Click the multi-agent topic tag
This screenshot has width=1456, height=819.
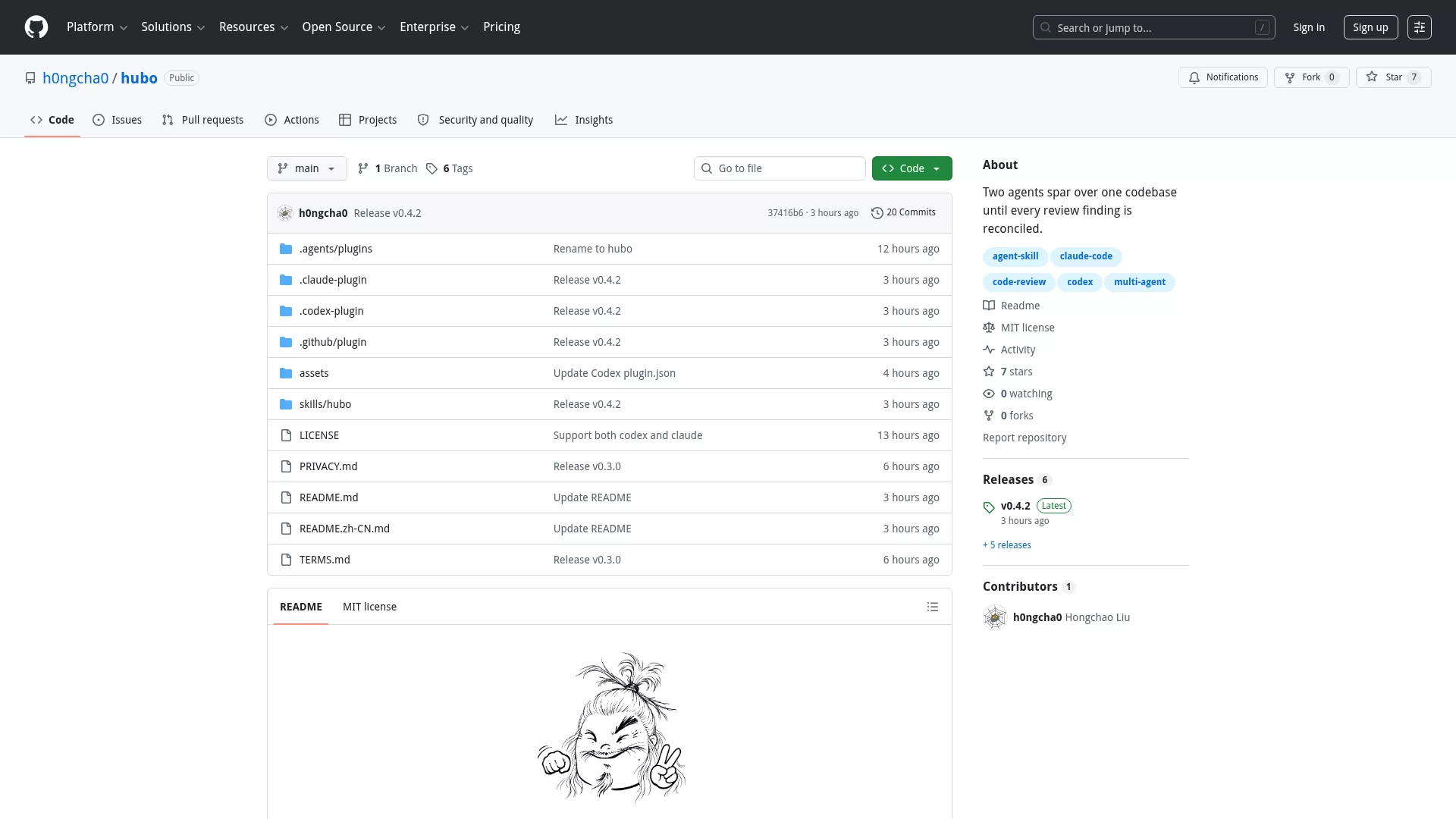pos(1140,282)
